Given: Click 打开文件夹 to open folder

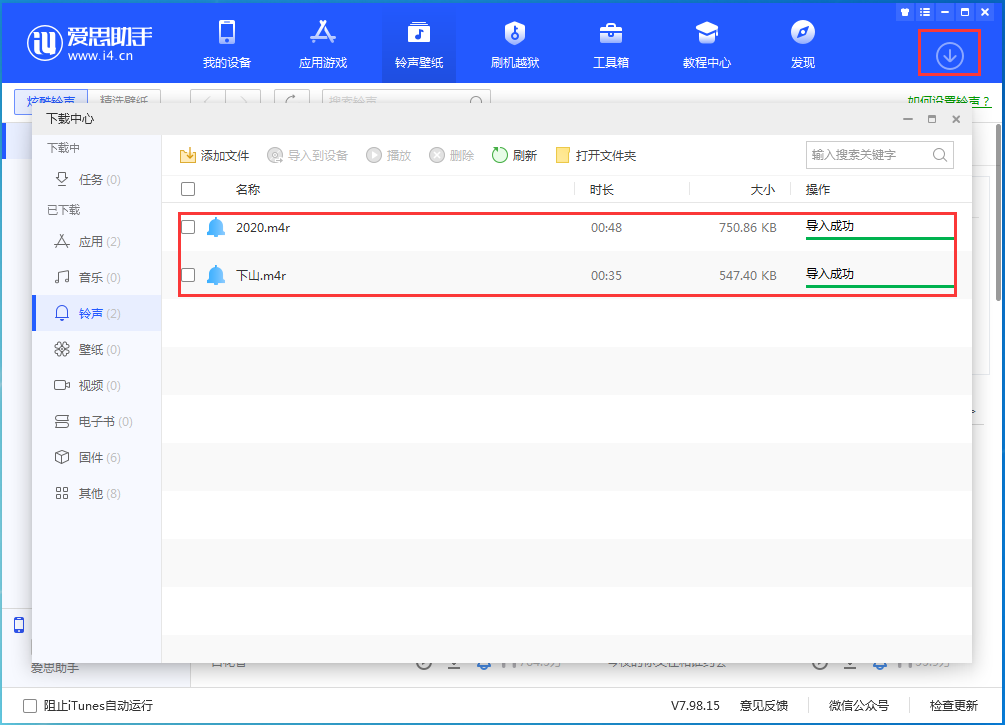Looking at the screenshot, I should pyautogui.click(x=595, y=155).
